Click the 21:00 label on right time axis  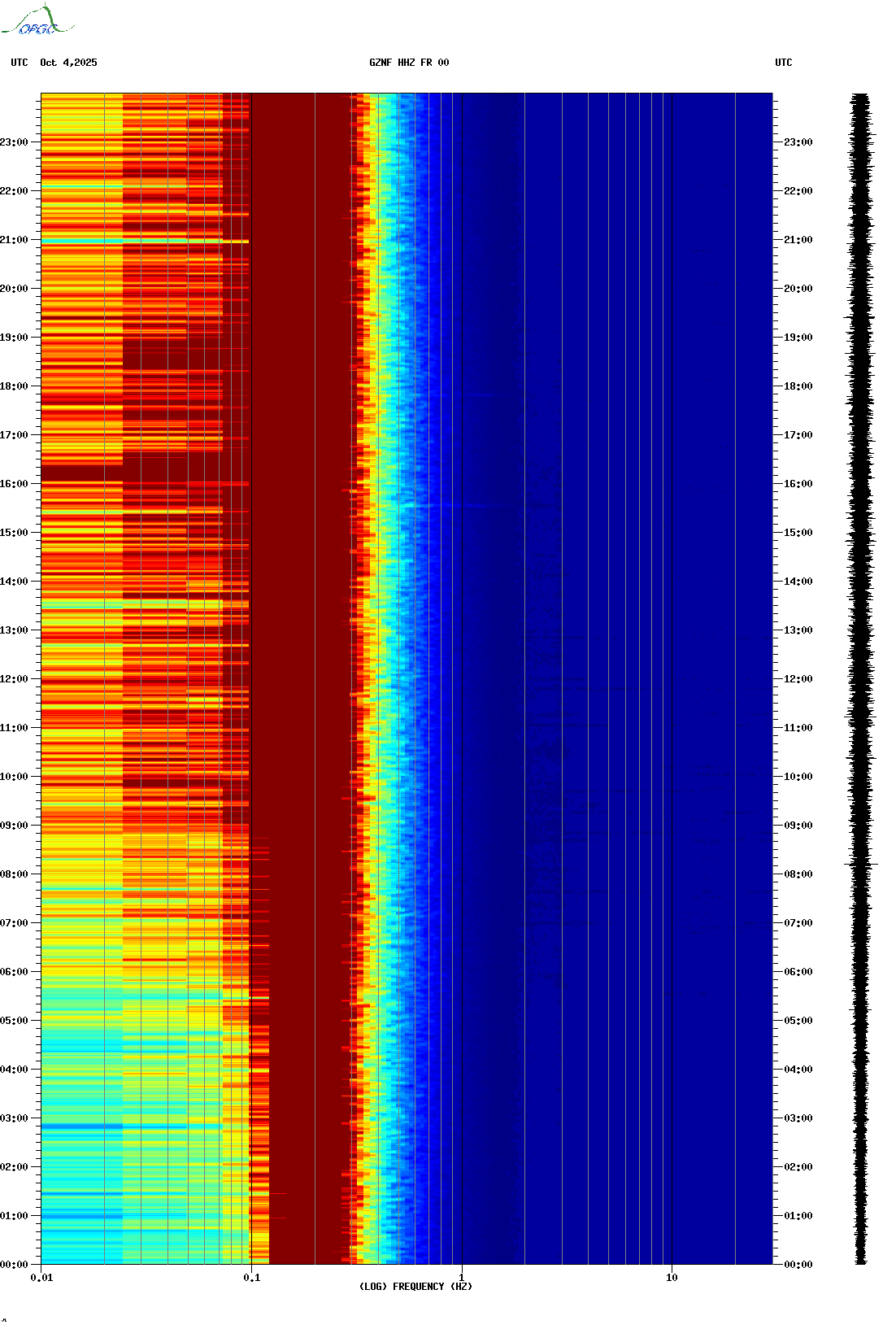coord(798,240)
